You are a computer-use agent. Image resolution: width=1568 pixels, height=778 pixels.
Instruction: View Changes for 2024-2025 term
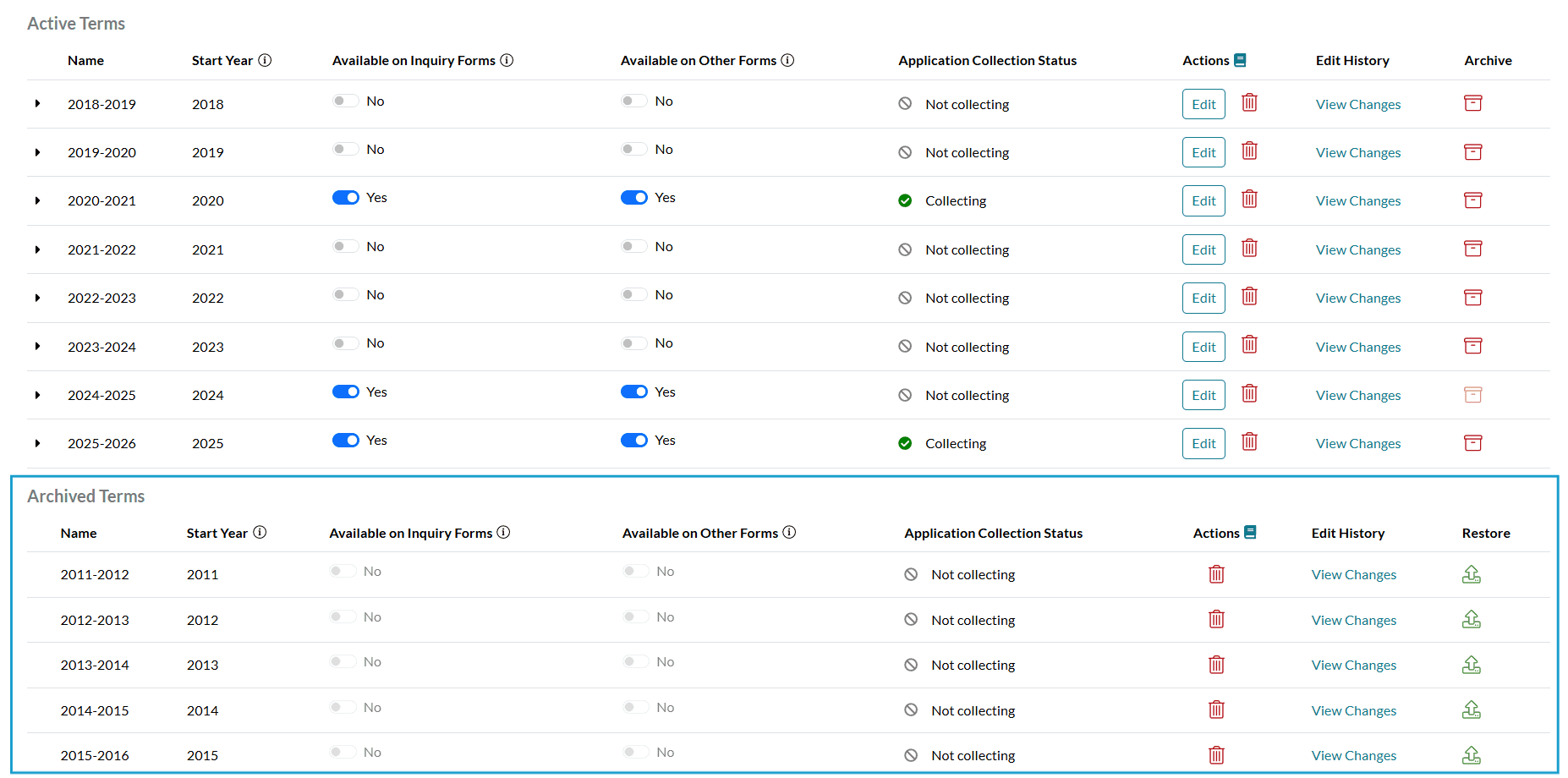click(x=1358, y=395)
